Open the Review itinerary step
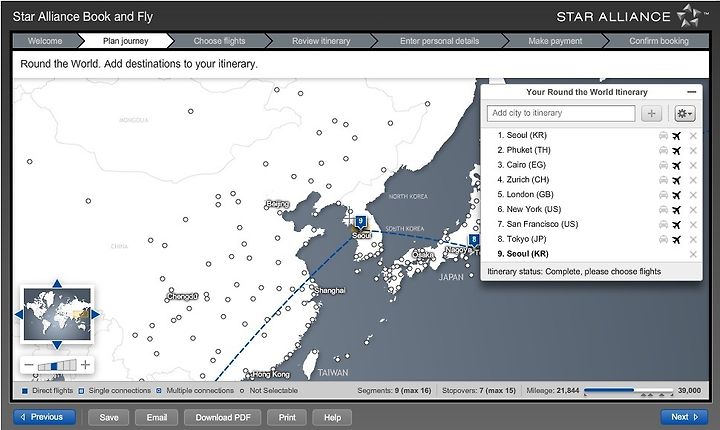 pyautogui.click(x=321, y=41)
